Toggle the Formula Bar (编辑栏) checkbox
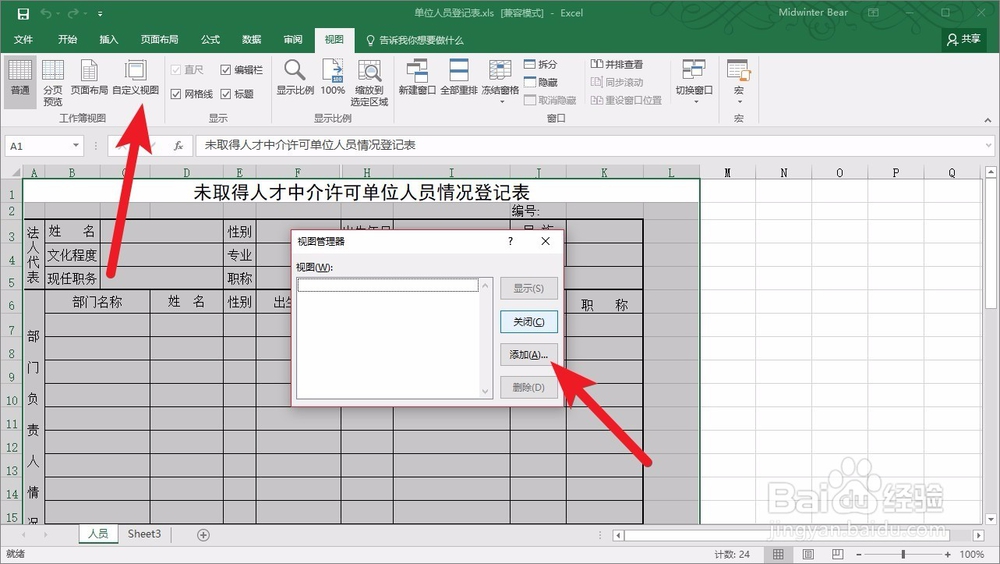The height and width of the screenshot is (564, 1000). (226, 70)
